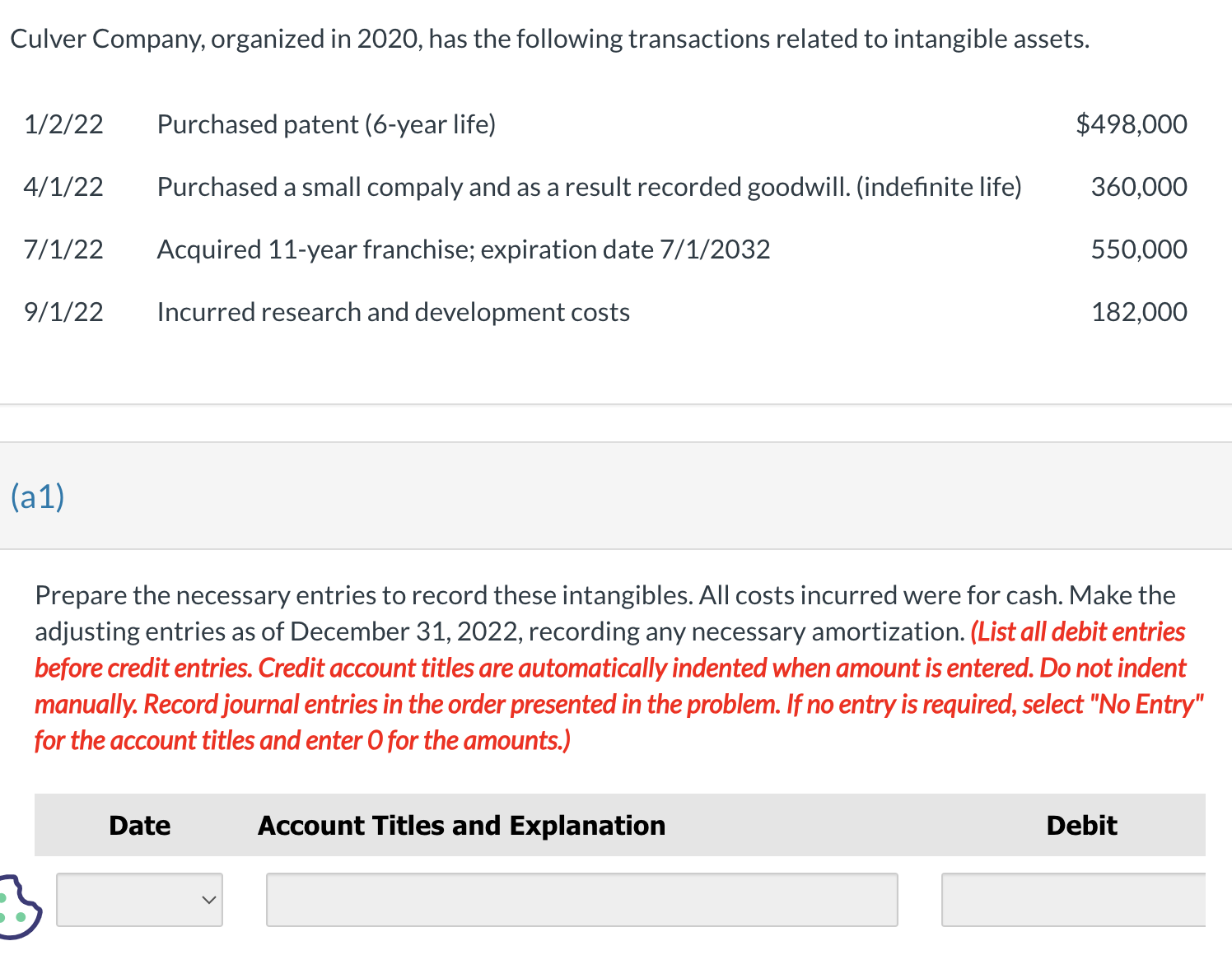1232x955 pixels.
Task: Click the Account Titles and Explanation header
Action: pyautogui.click(x=461, y=825)
